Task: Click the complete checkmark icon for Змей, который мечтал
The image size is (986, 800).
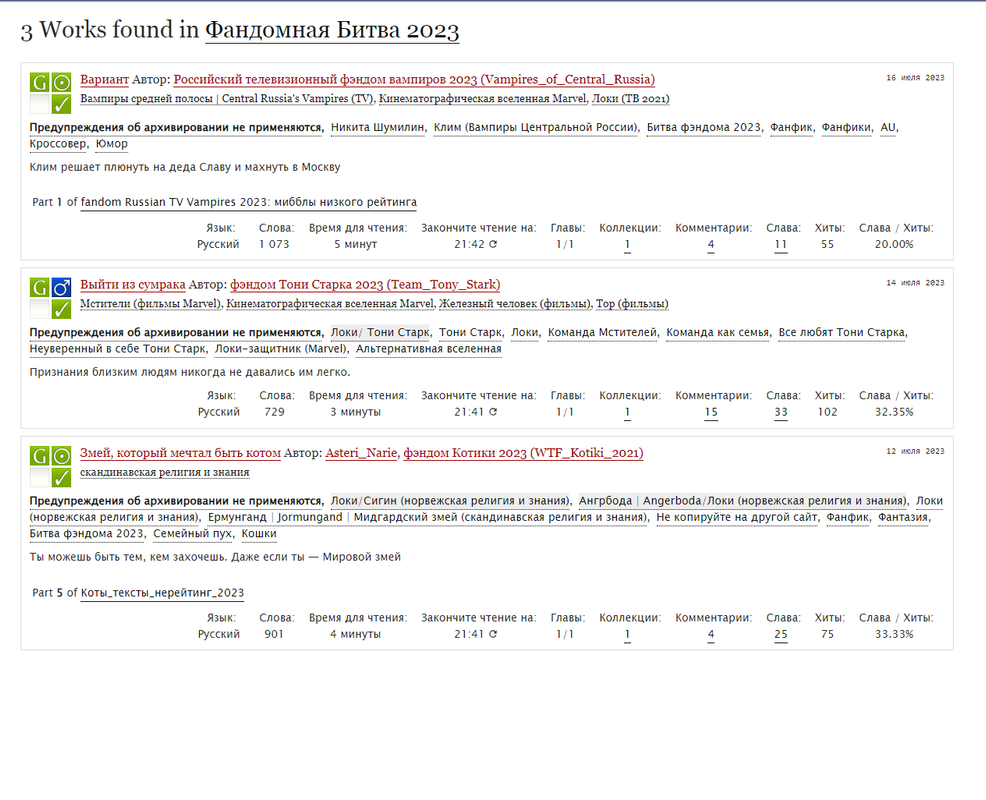Action: (x=61, y=477)
